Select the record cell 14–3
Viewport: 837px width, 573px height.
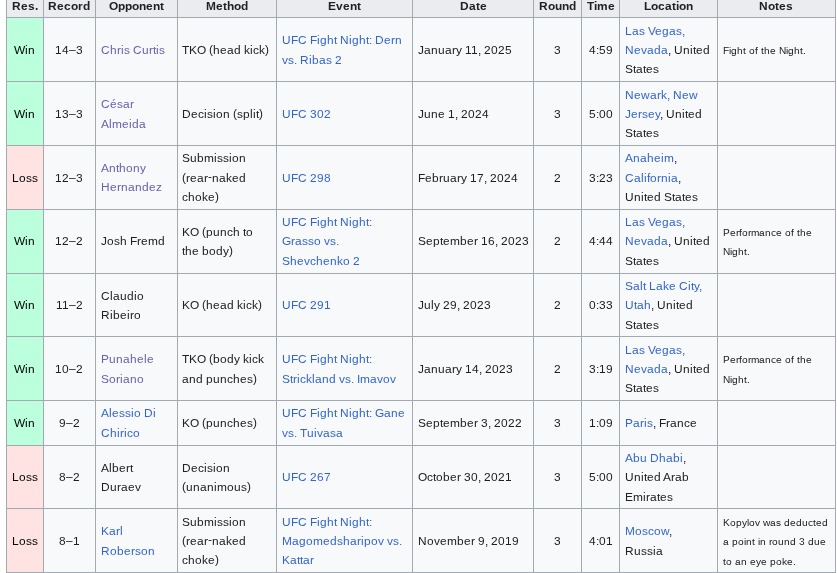point(69,50)
